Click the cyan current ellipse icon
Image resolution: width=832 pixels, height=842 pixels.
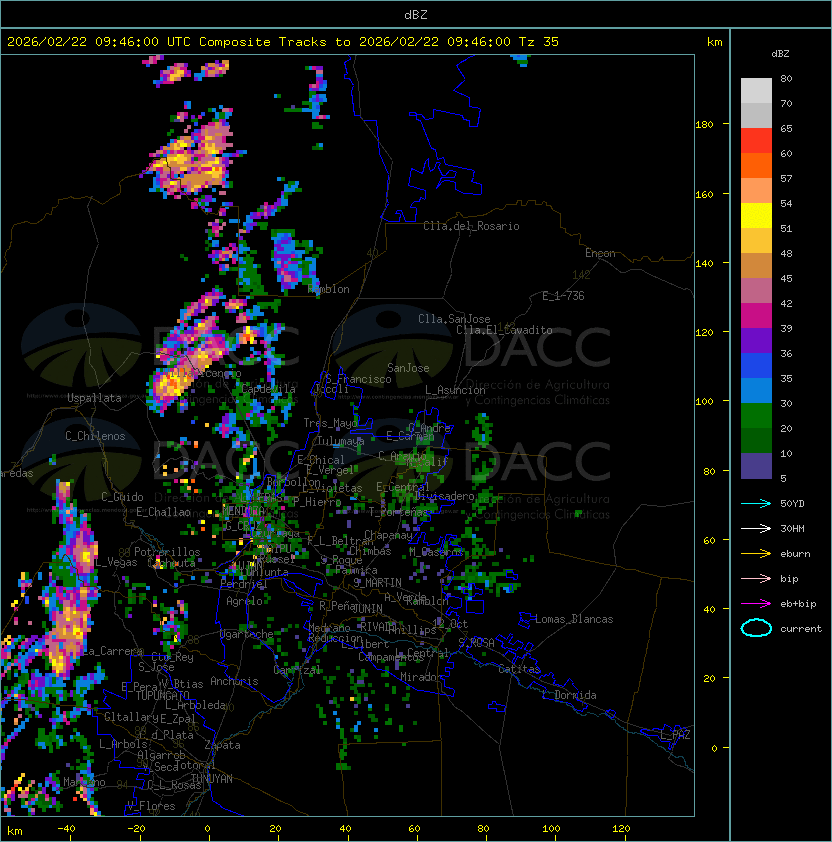pos(756,628)
